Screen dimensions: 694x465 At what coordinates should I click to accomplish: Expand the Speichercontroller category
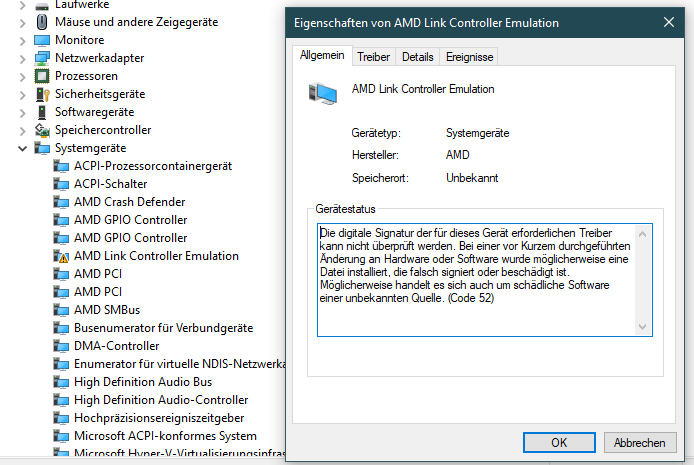click(x=23, y=131)
